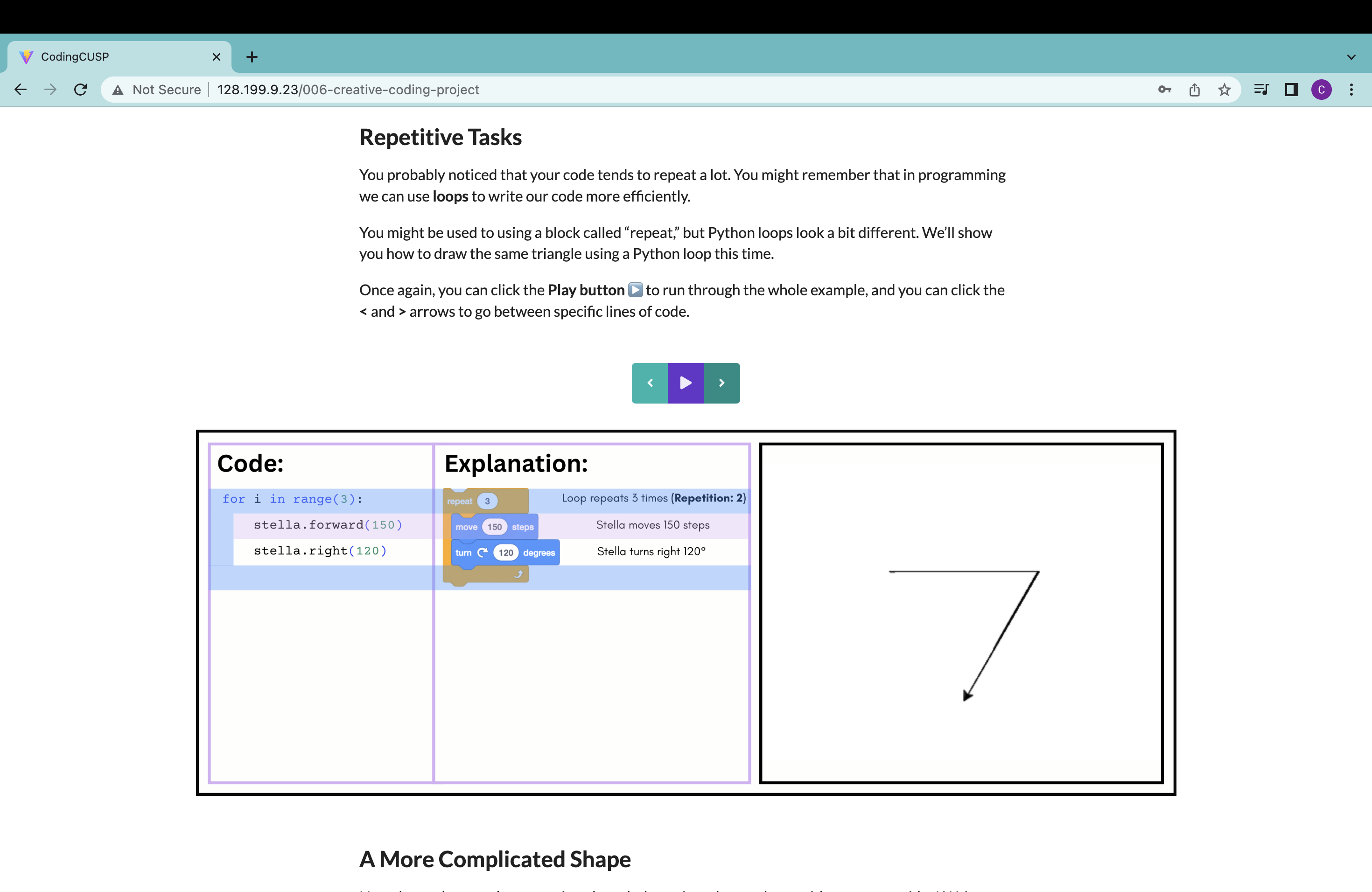Expand the tab search chevron
1372x892 pixels.
click(1351, 57)
